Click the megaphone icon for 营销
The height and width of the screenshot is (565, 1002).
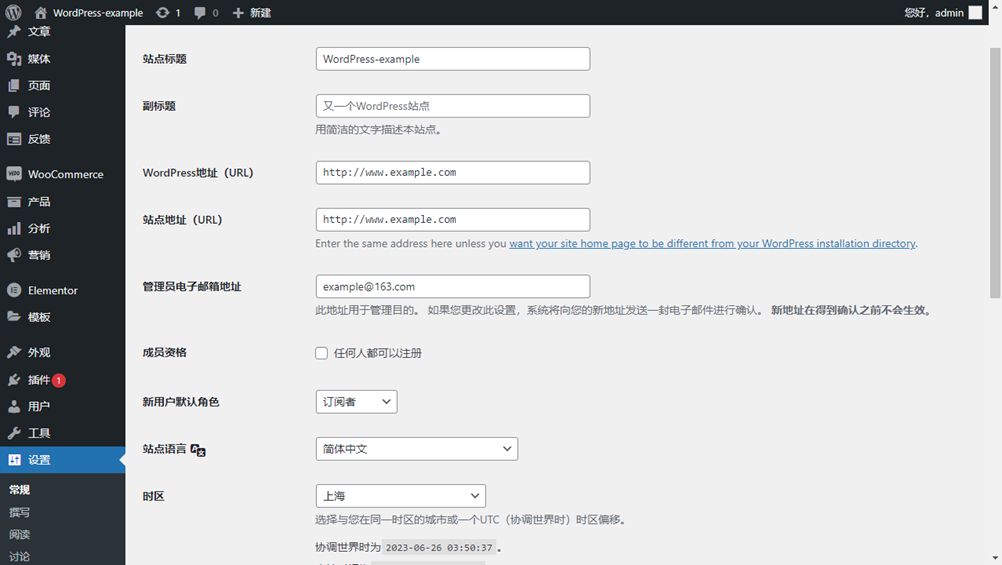pyautogui.click(x=14, y=255)
